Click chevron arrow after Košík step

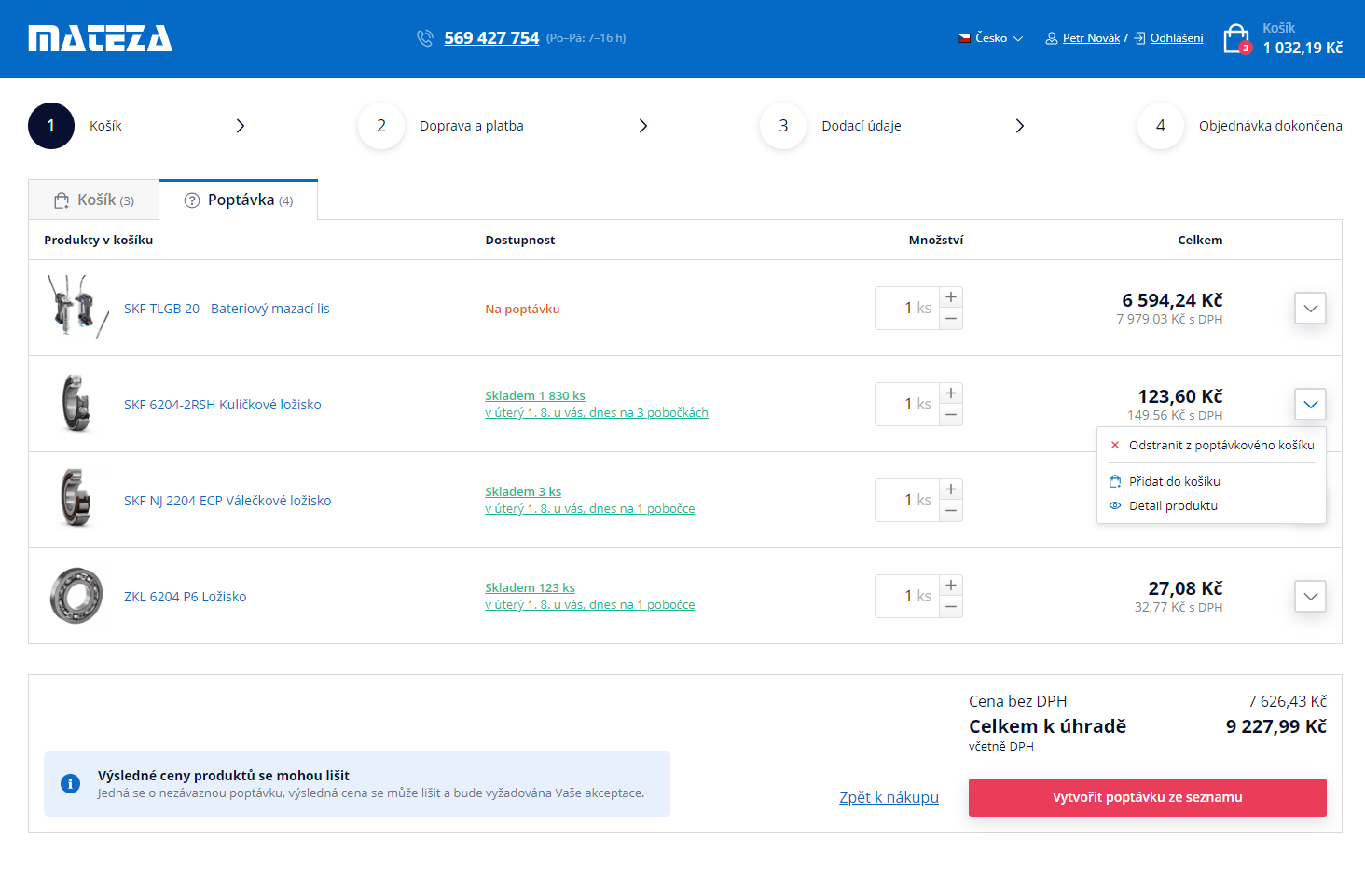pyautogui.click(x=241, y=126)
